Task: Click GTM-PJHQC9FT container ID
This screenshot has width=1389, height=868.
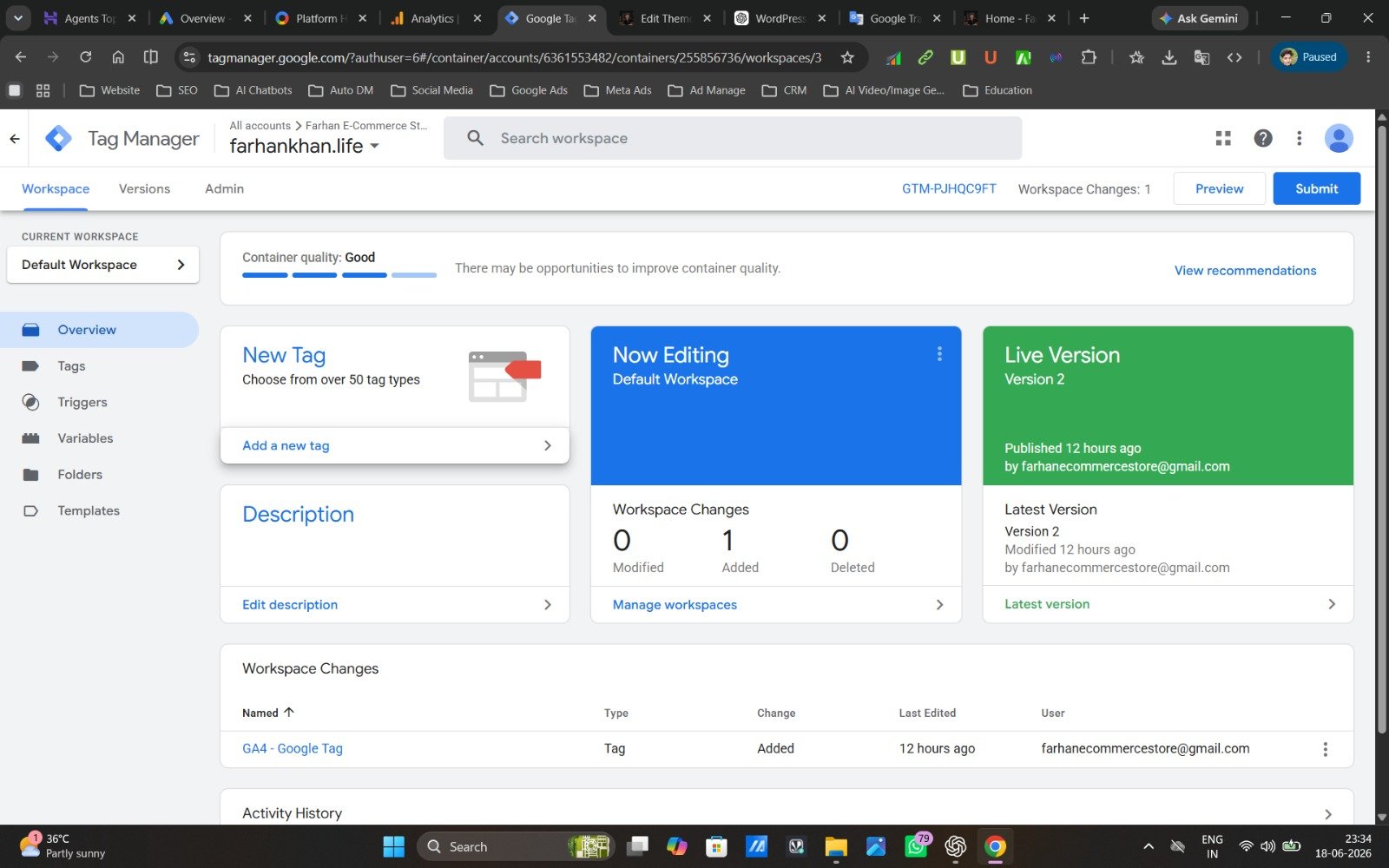Action: pos(949,188)
